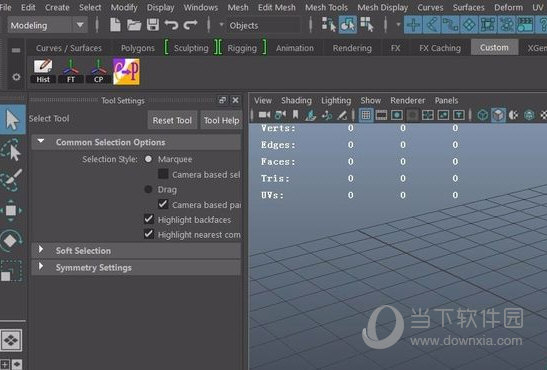Switch to the Animation shelf tab

pos(295,48)
